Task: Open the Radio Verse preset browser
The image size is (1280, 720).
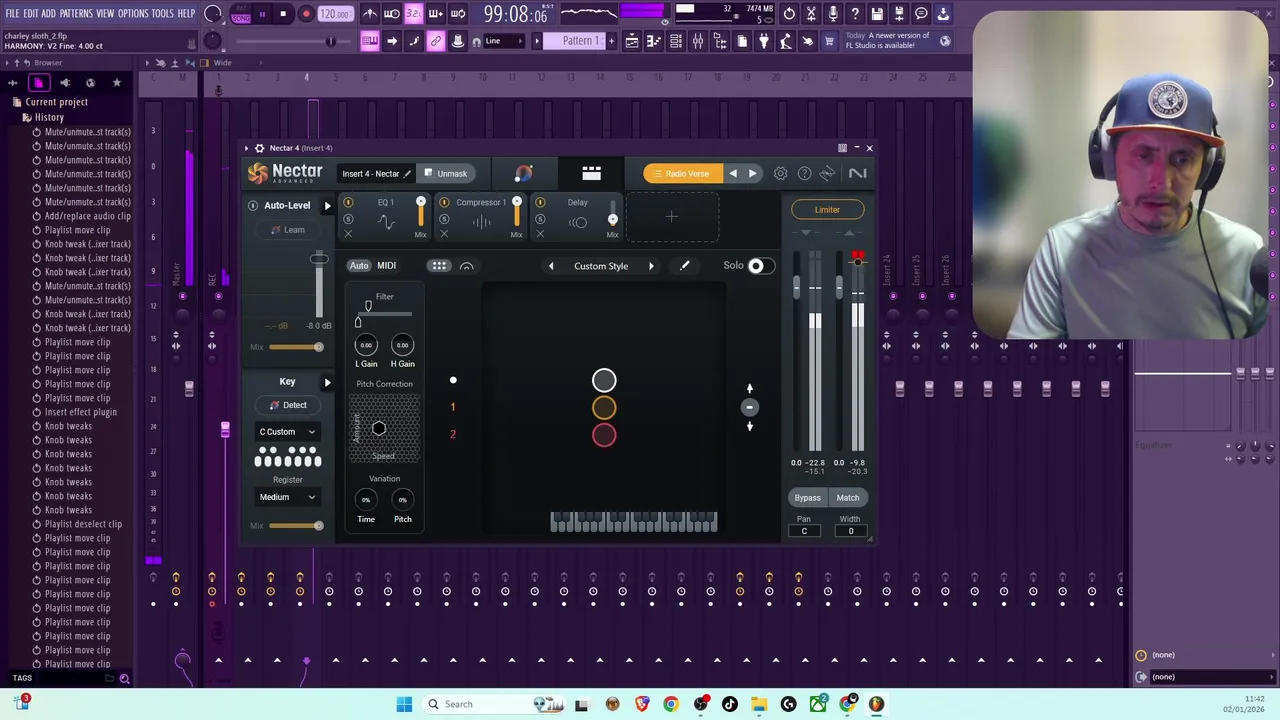Action: click(x=682, y=174)
